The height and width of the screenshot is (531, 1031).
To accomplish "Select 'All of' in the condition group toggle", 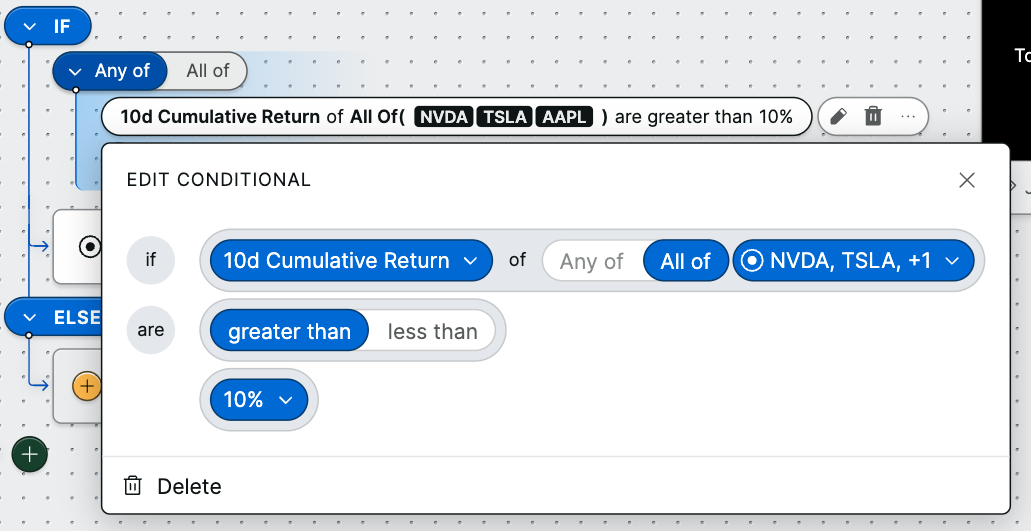I will click(x=207, y=71).
